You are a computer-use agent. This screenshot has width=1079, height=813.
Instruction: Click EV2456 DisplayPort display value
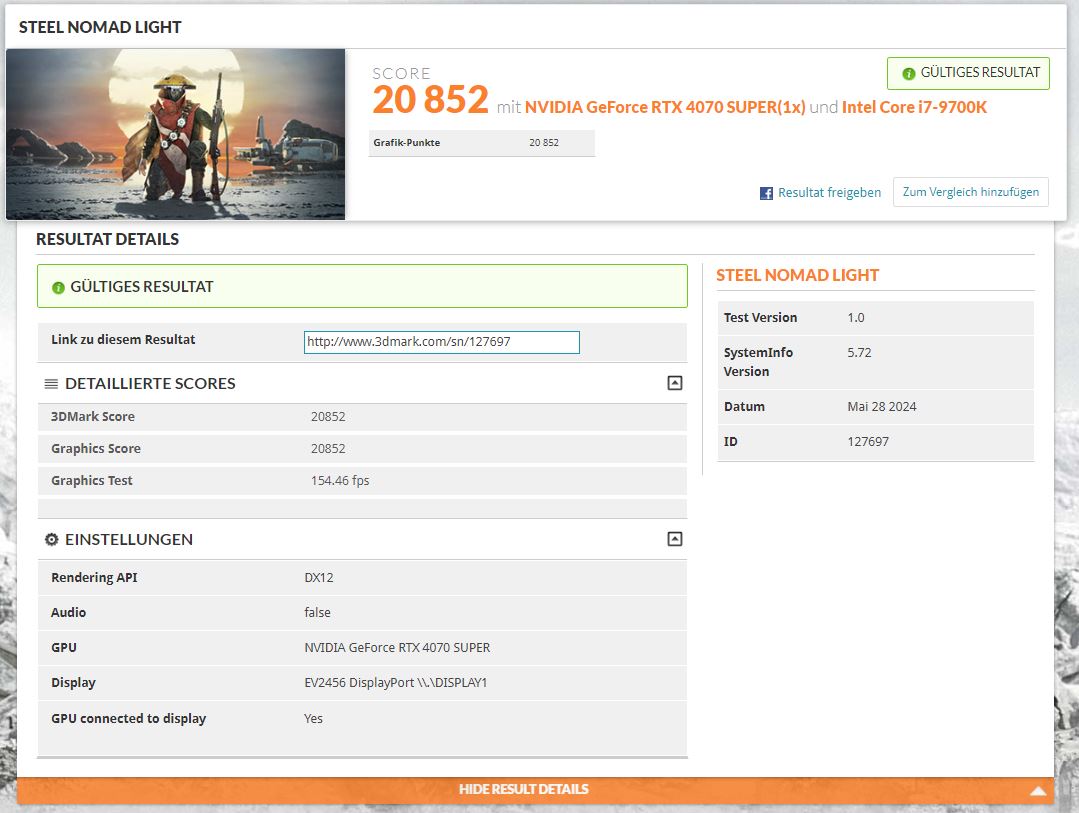[x=396, y=683]
